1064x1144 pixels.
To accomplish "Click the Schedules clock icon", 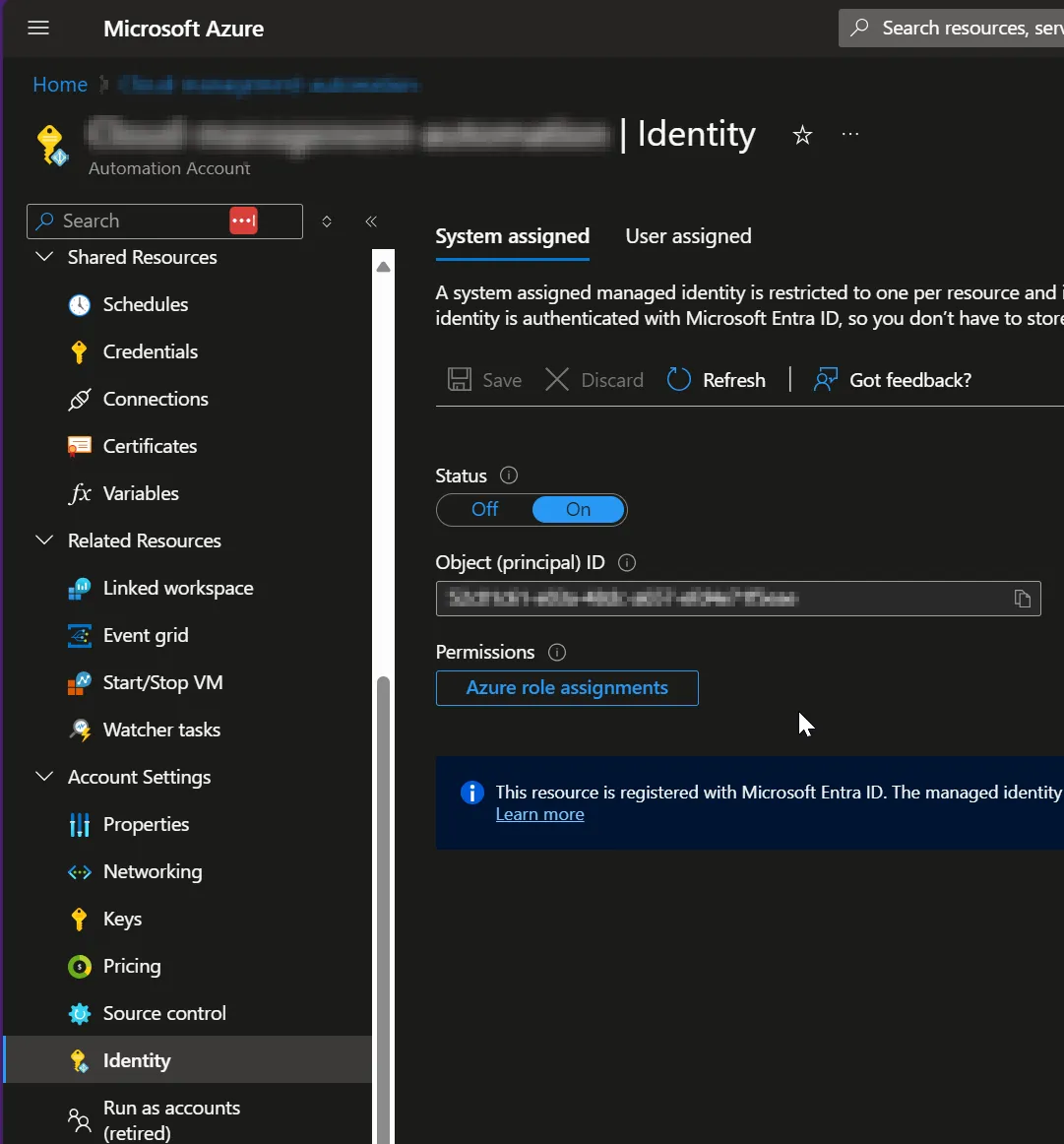I will [x=80, y=305].
